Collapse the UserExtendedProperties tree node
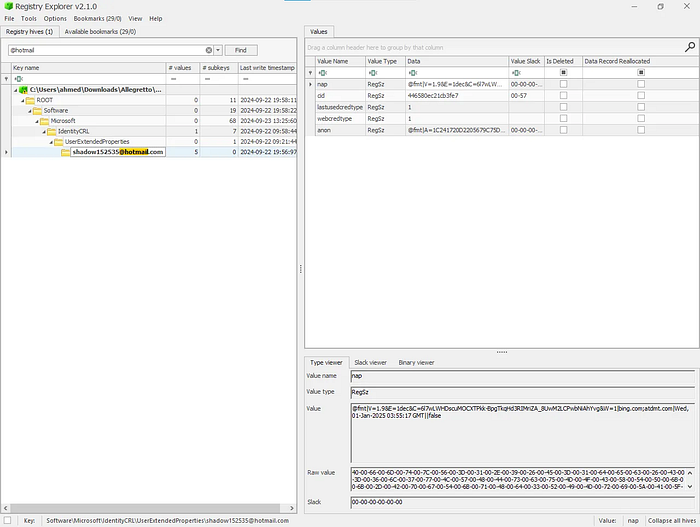Image resolution: width=700 pixels, height=527 pixels. coord(51,142)
